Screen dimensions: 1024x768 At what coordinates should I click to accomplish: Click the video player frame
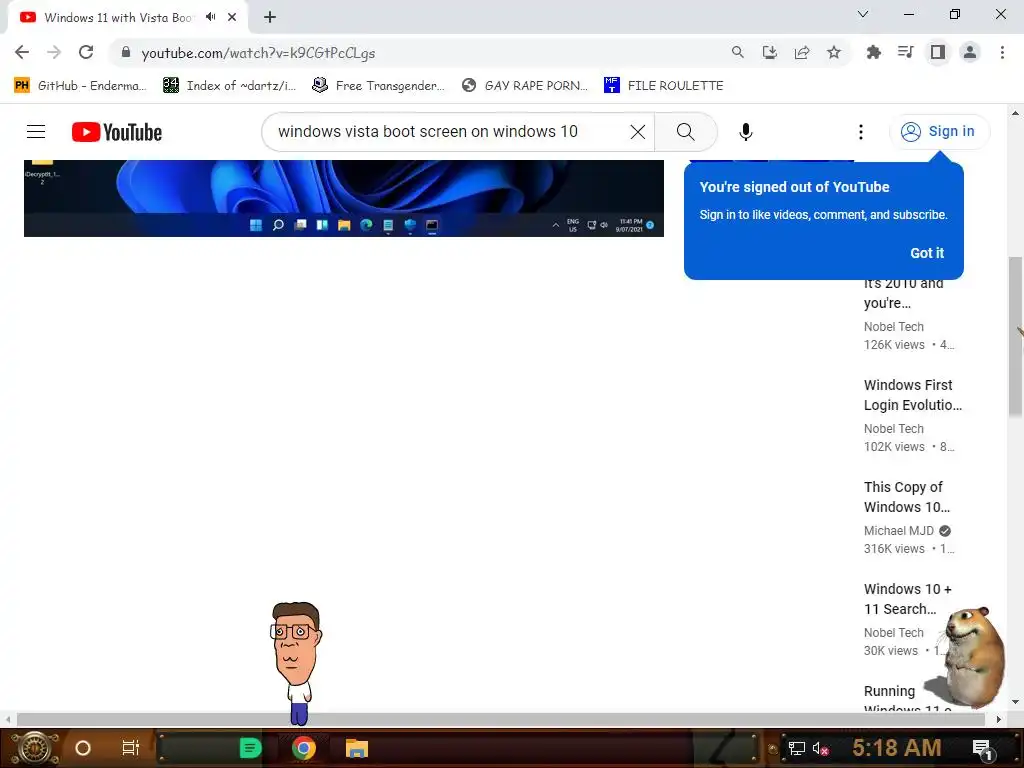[344, 199]
